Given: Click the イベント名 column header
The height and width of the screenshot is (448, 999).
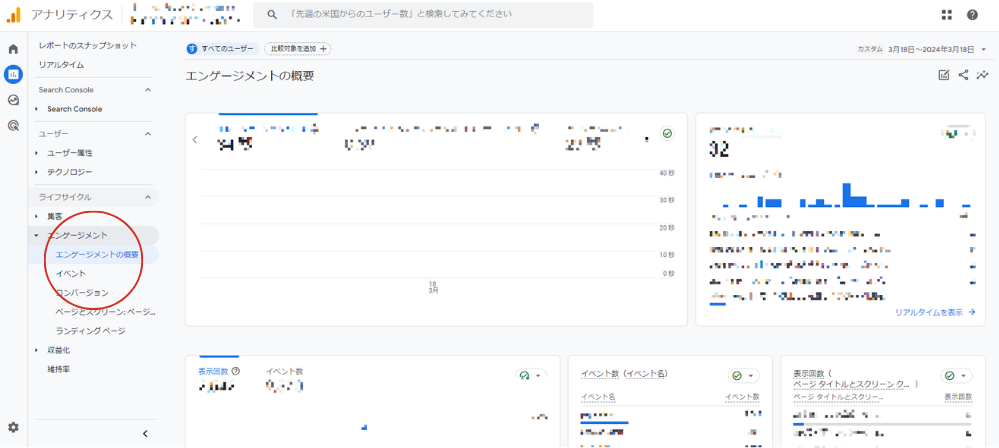Looking at the screenshot, I should tap(598, 397).
